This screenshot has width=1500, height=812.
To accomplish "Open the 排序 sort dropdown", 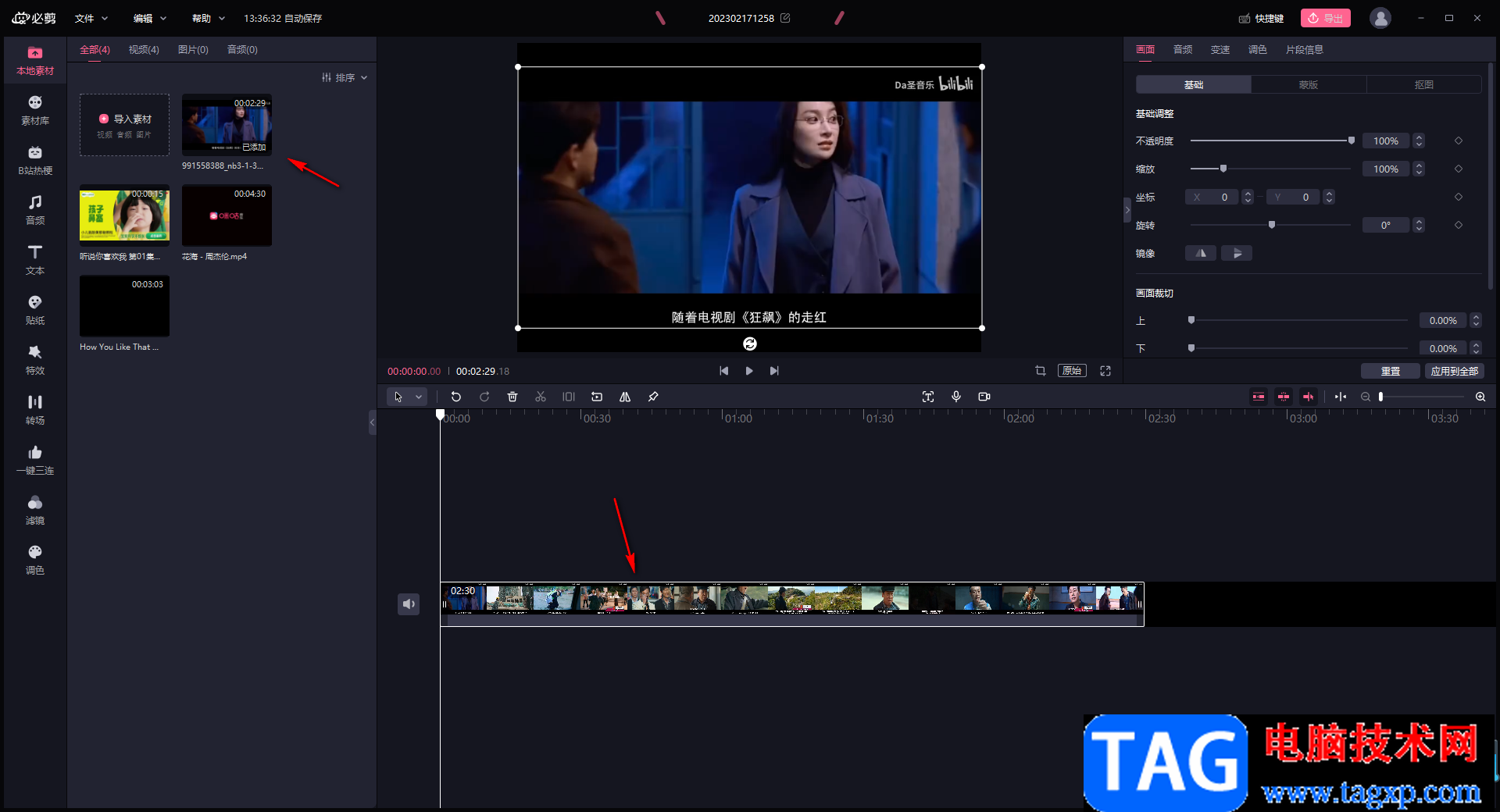I will [345, 77].
